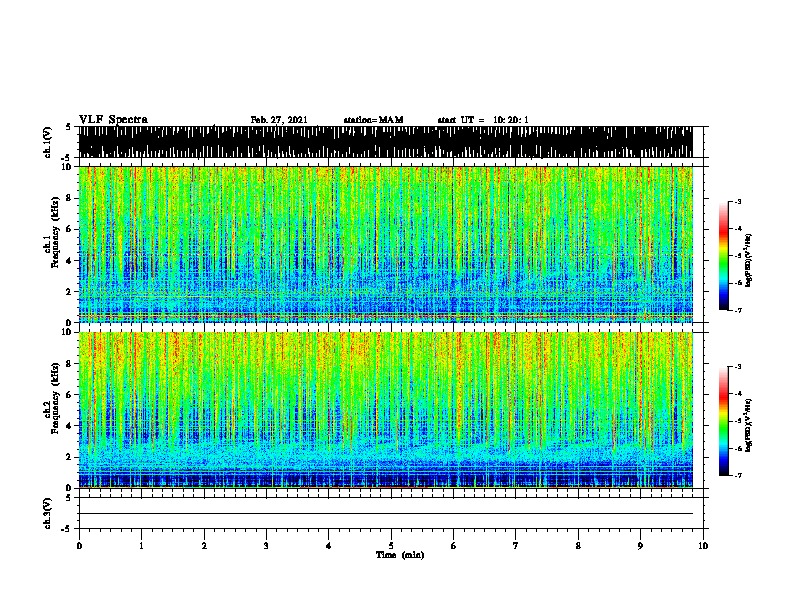Click the "-5" tick on ch.1(V) axis
This screenshot has height=612, width=792.
[x=67, y=158]
